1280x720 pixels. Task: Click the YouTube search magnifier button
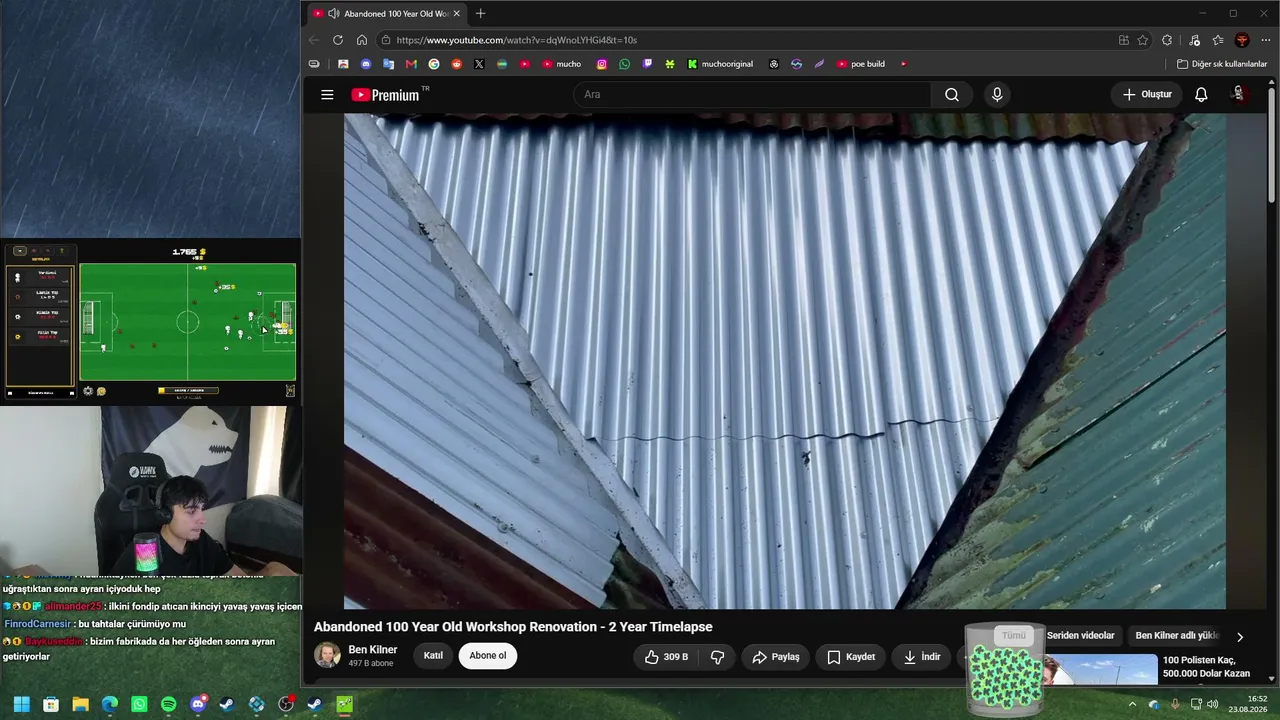pos(952,95)
